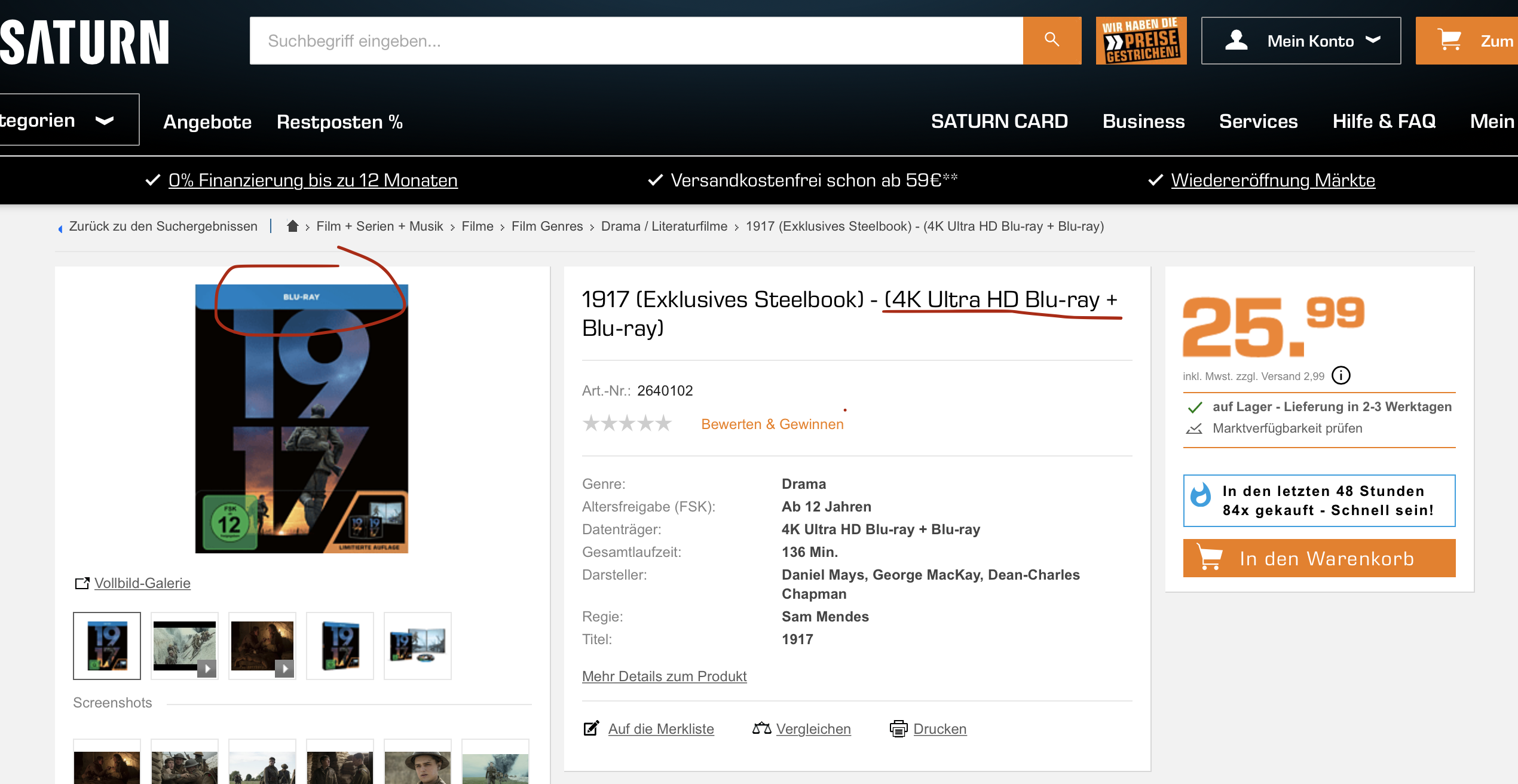Open Services menu item
The width and height of the screenshot is (1518, 784).
pyautogui.click(x=1258, y=121)
